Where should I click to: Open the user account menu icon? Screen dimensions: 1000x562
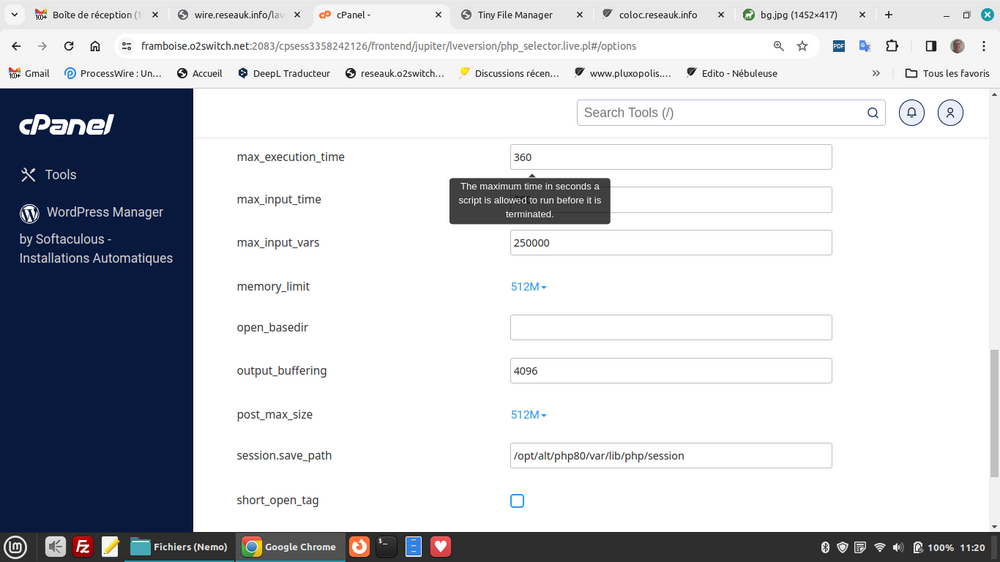tap(950, 113)
